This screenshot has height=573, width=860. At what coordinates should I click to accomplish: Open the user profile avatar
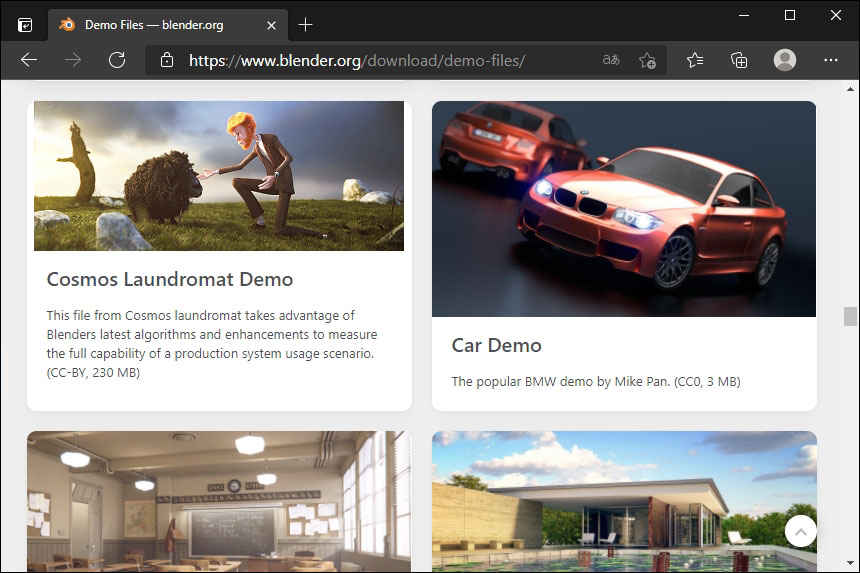(x=785, y=60)
